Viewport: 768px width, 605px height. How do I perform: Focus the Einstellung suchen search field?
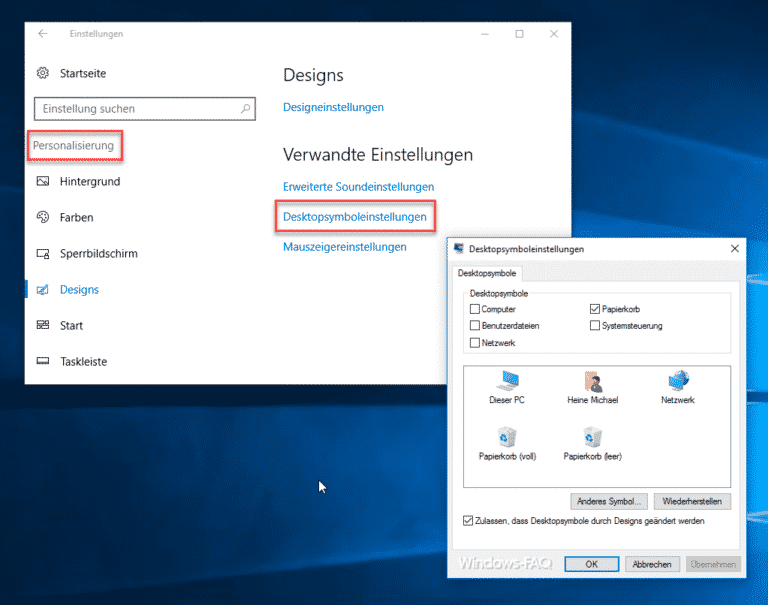(135, 109)
